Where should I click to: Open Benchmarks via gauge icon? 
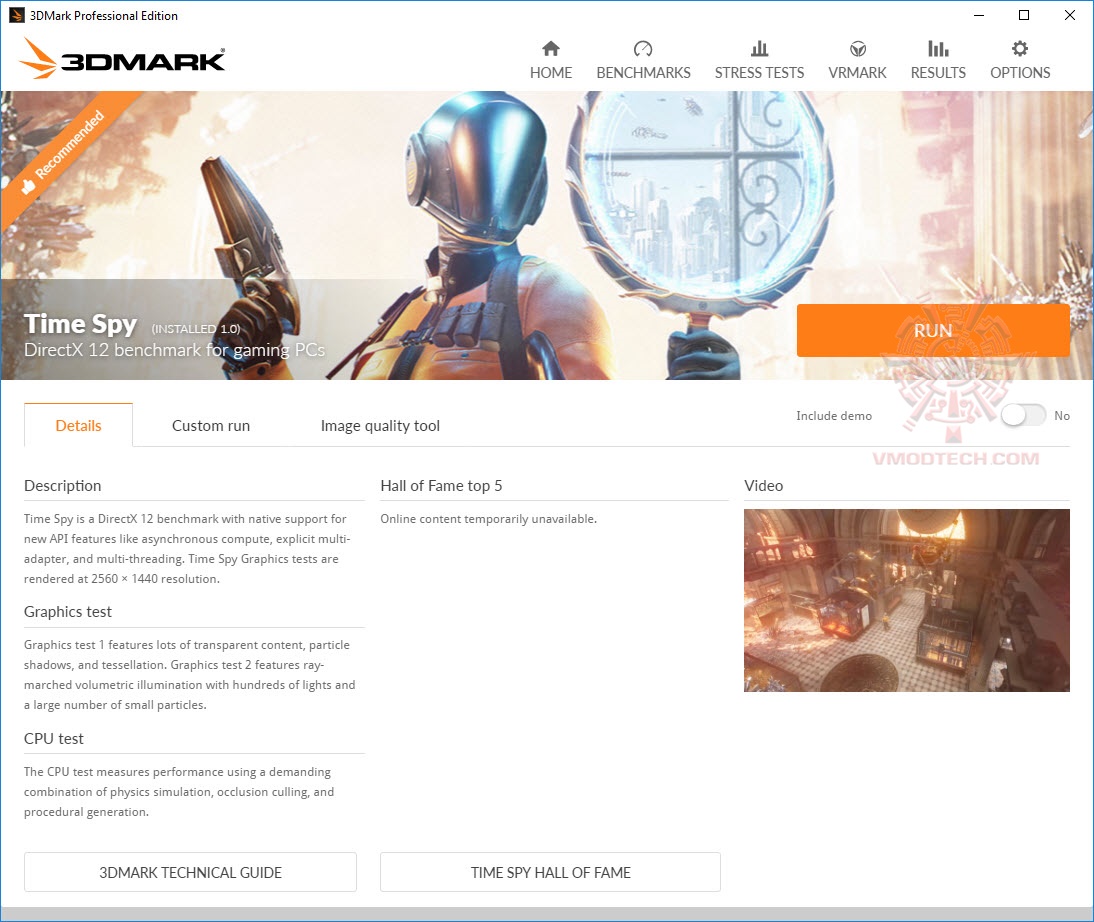click(643, 48)
